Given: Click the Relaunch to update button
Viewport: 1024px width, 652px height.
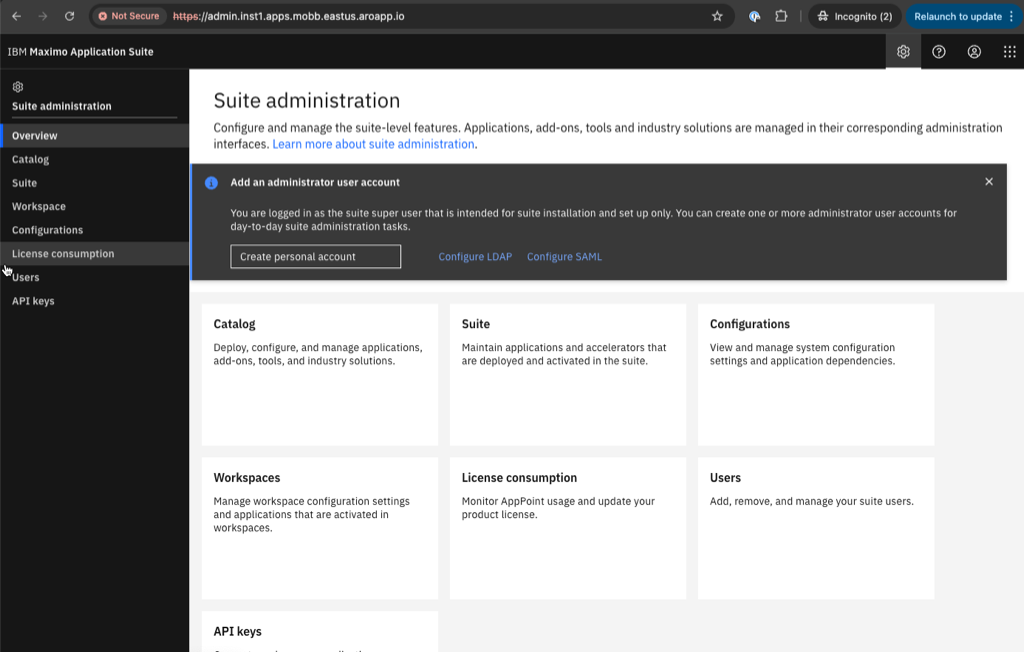Looking at the screenshot, I should click(x=957, y=16).
